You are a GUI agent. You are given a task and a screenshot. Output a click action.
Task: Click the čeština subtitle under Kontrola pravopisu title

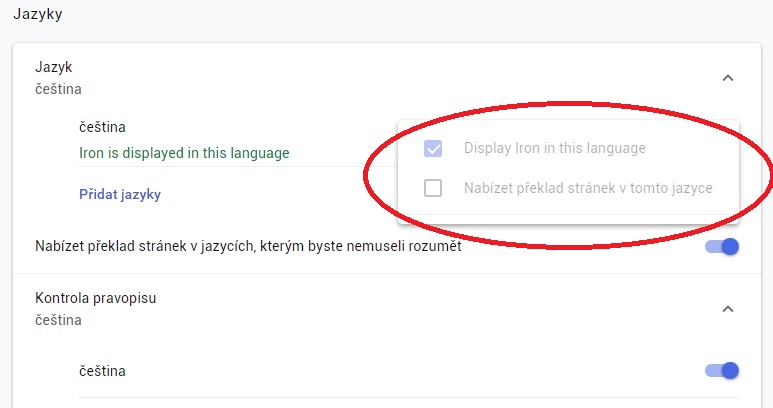click(58, 321)
